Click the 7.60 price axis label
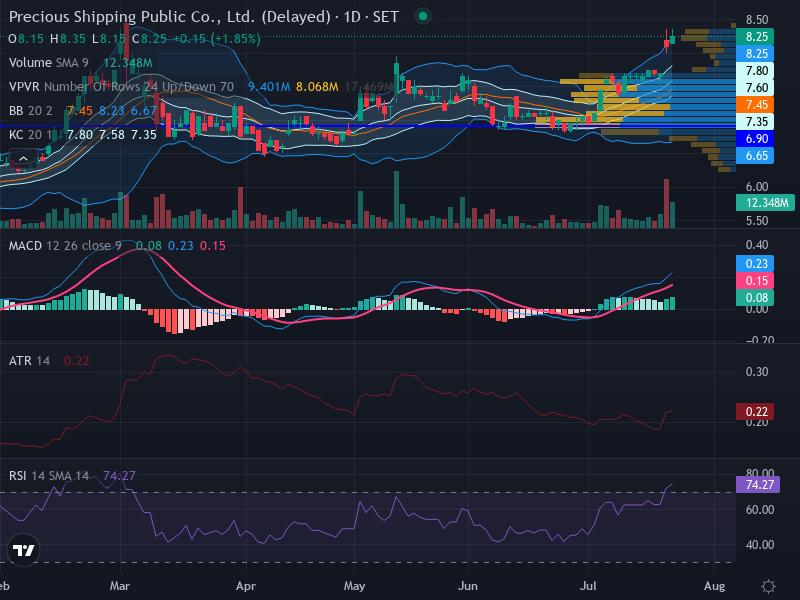 pyautogui.click(x=755, y=88)
